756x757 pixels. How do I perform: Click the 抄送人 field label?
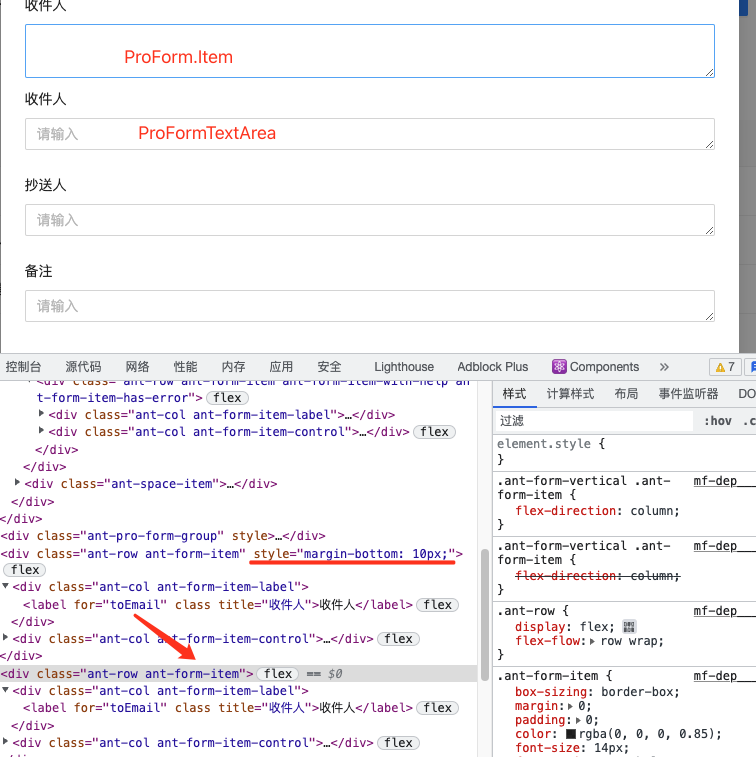click(x=45, y=185)
